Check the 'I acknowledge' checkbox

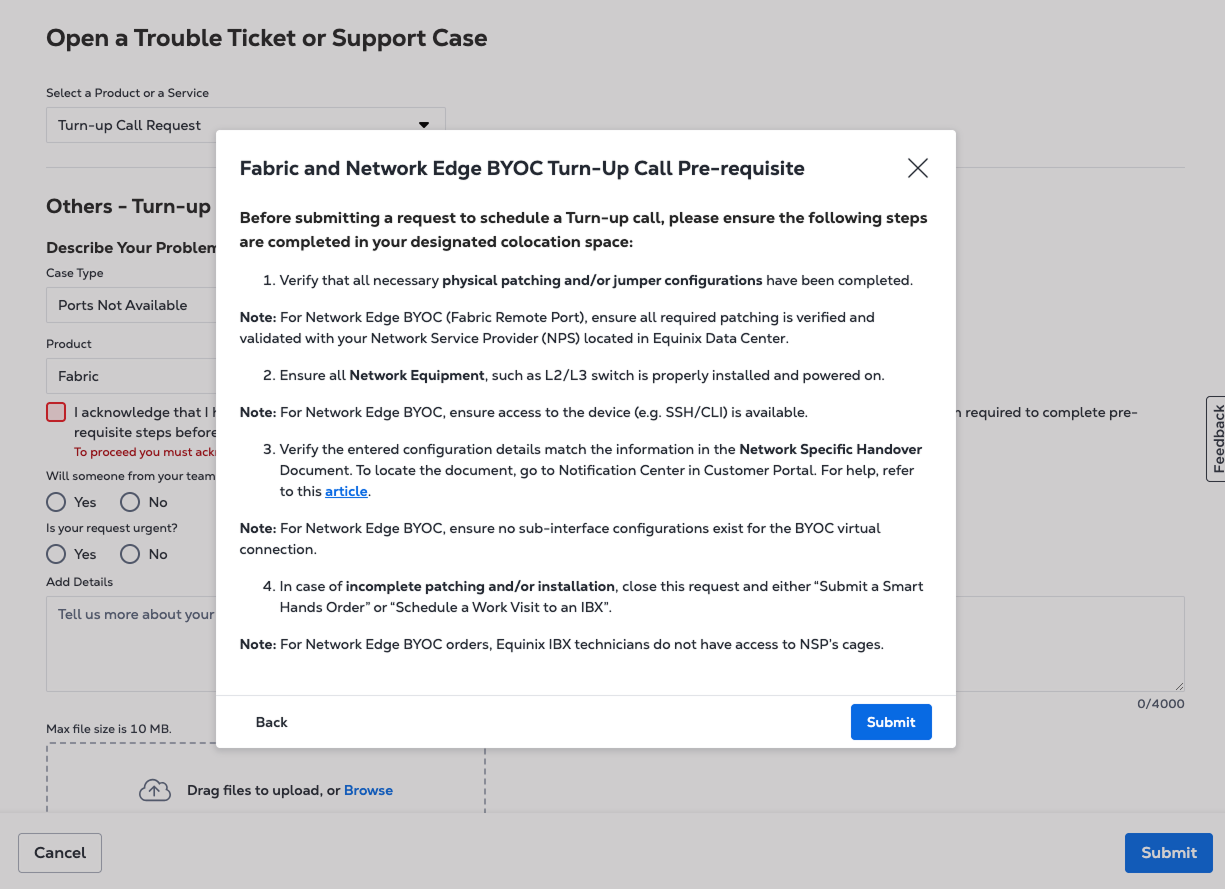56,412
